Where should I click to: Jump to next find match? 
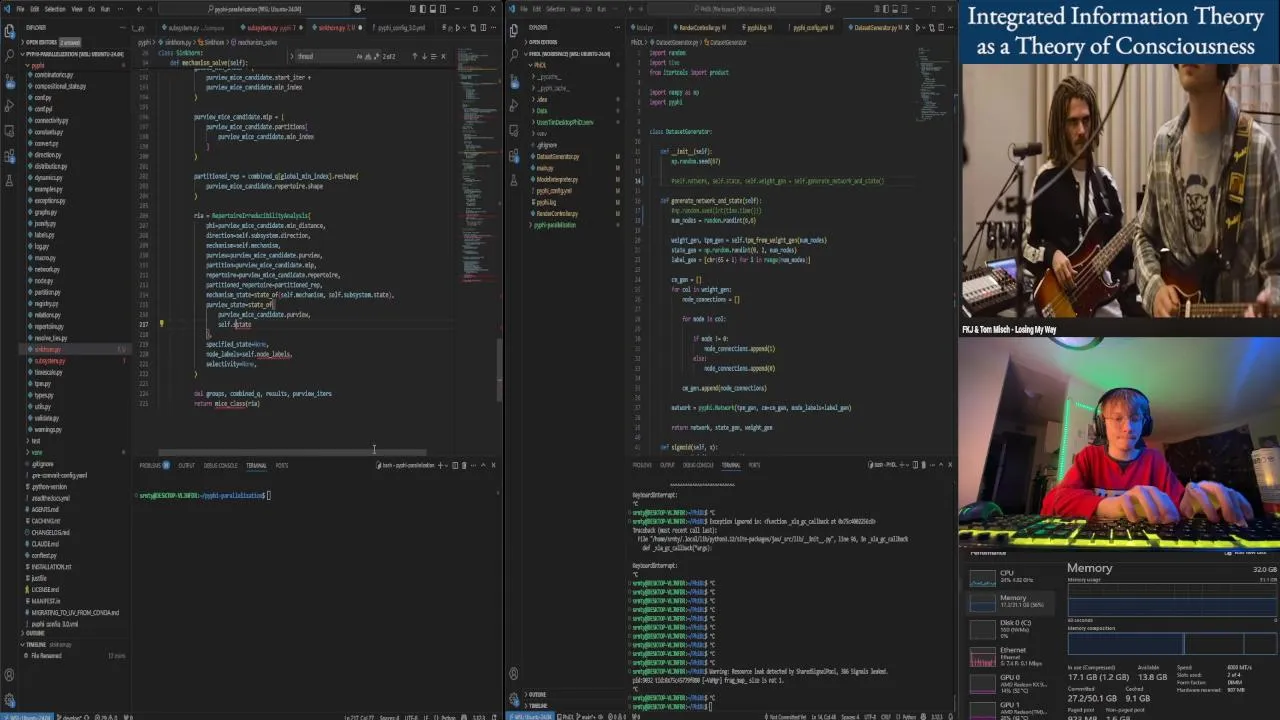coord(424,56)
